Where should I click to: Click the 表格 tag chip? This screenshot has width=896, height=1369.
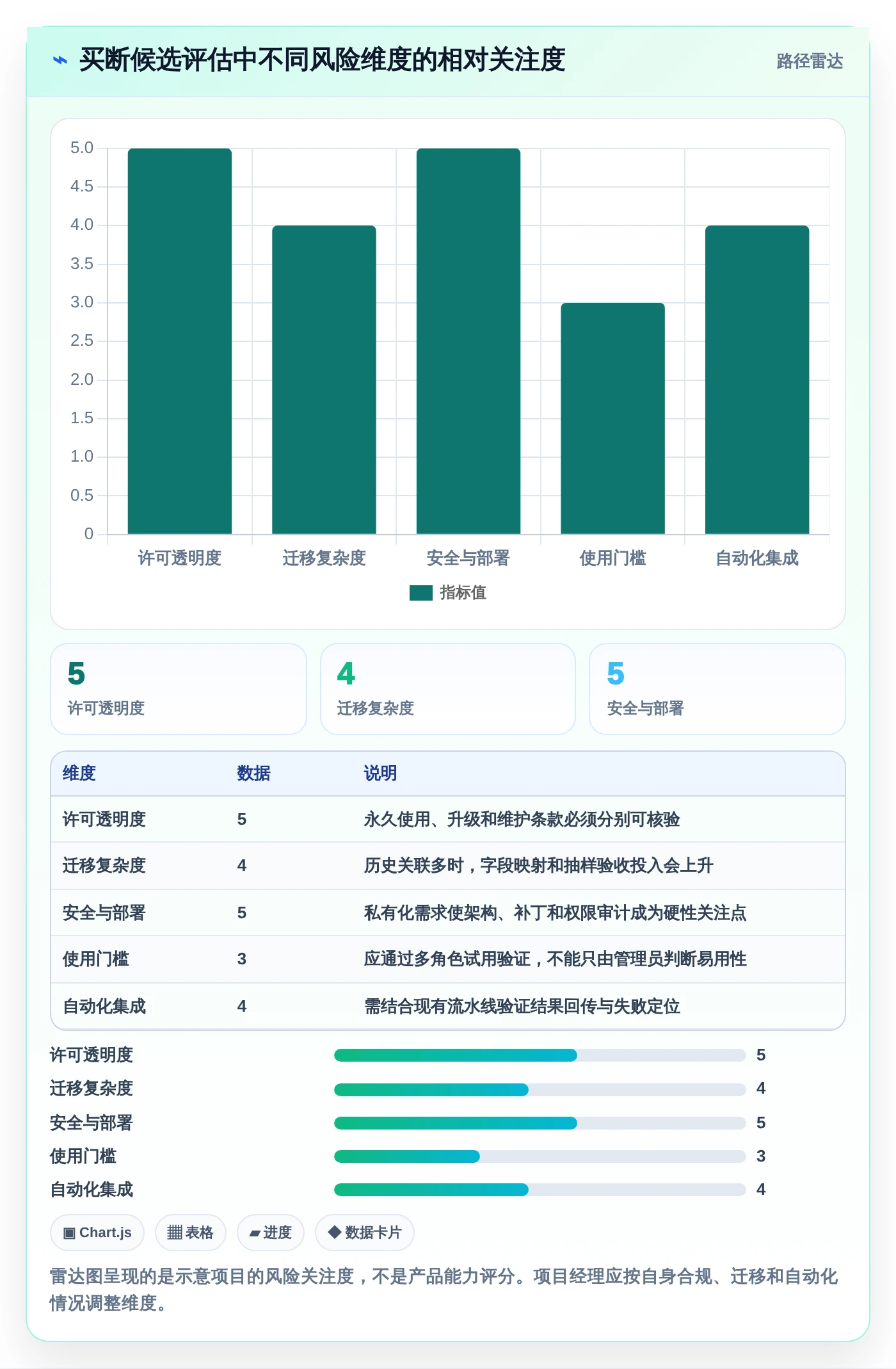[191, 1233]
